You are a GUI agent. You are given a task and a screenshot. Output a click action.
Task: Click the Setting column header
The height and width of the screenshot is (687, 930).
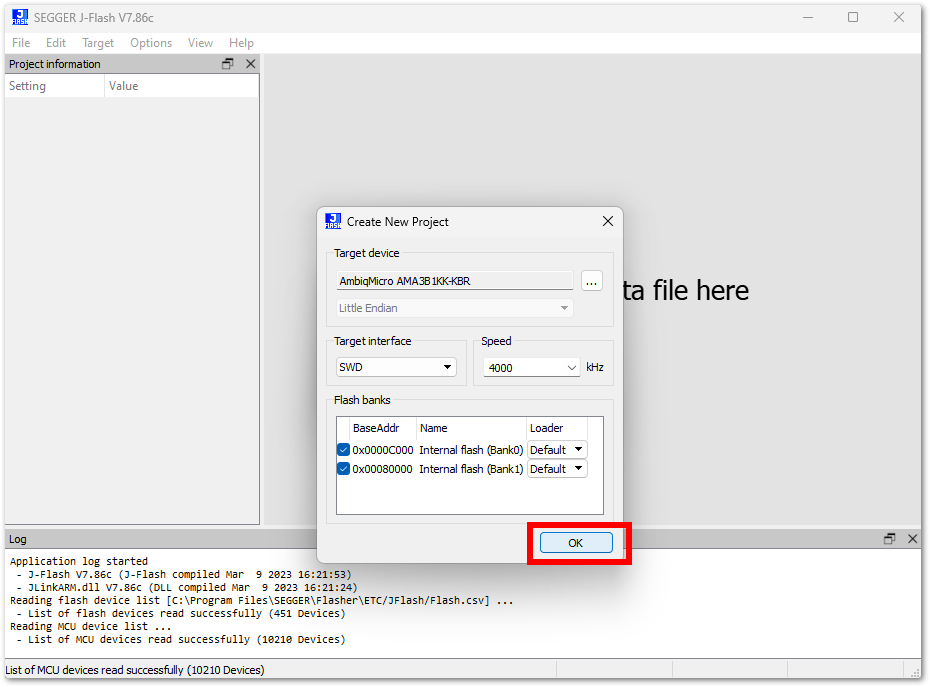55,86
